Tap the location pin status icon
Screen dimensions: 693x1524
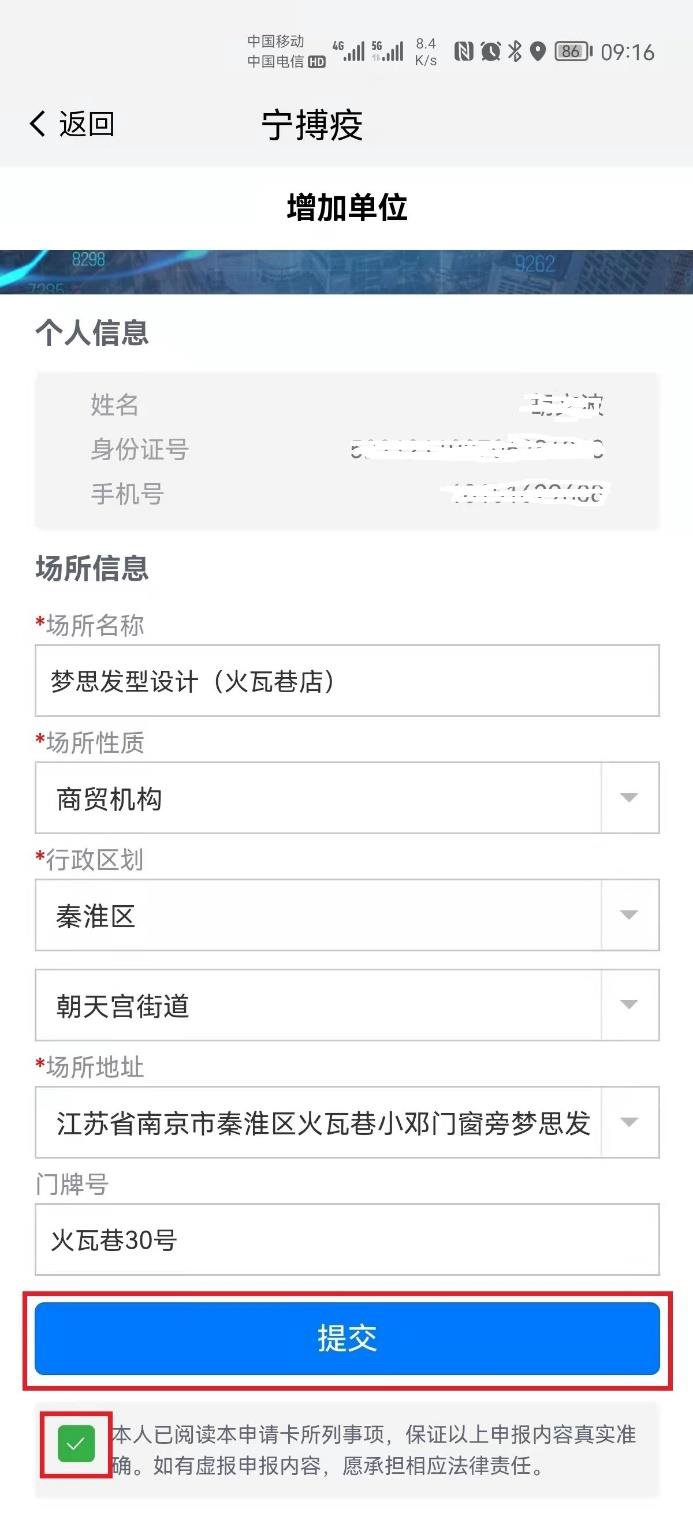click(538, 52)
